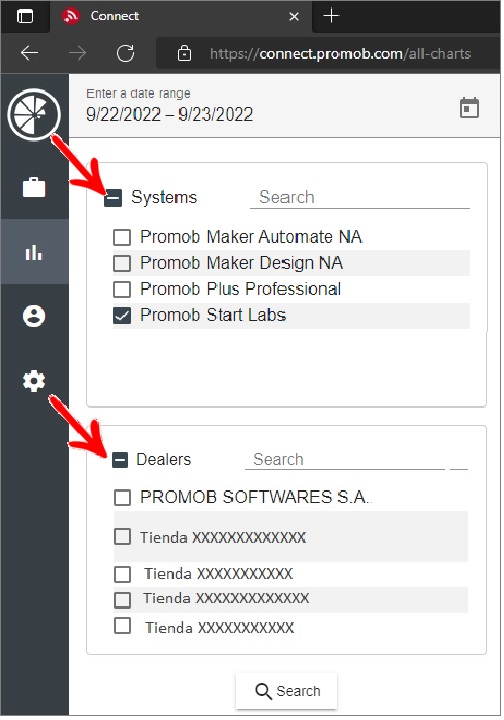This screenshot has height=720, width=504.
Task: Open the user account sidebar icon
Action: point(34,316)
